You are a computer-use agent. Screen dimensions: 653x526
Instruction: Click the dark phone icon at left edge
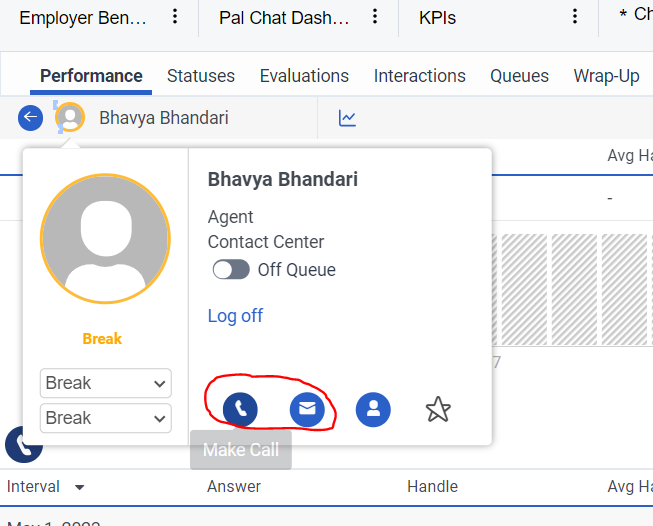point(22,444)
